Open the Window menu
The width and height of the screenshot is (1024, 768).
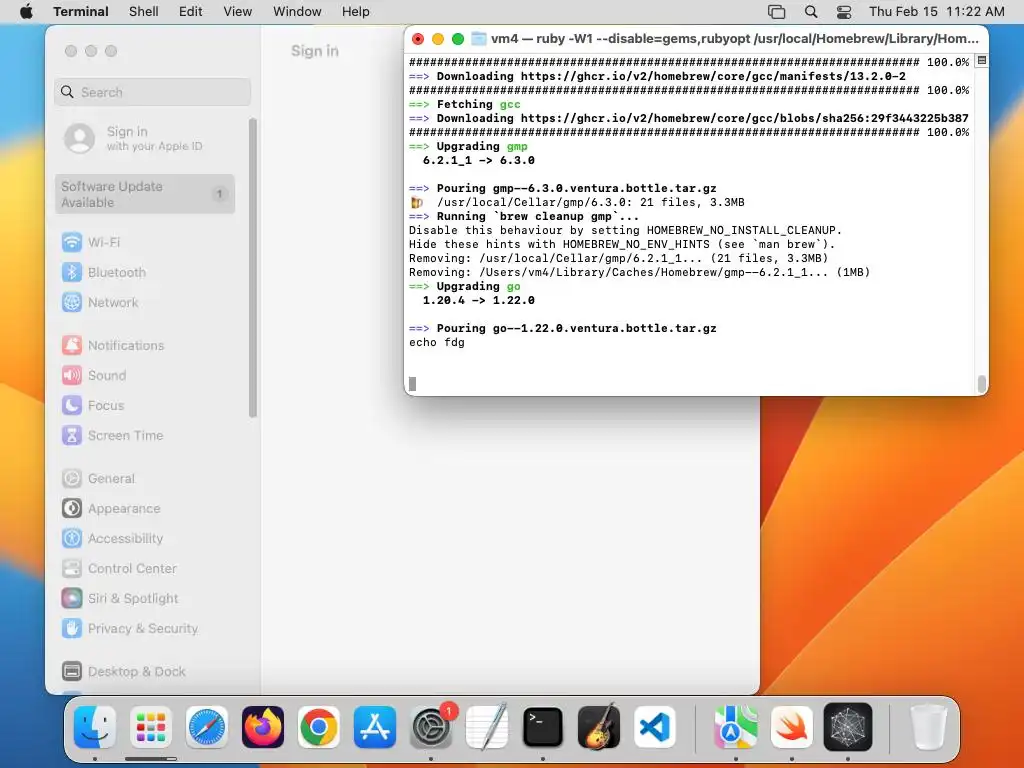point(297,12)
